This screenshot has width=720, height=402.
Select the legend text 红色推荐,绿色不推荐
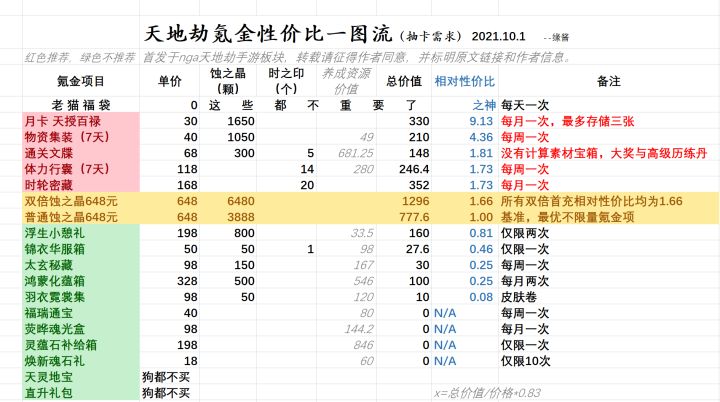tap(80, 57)
